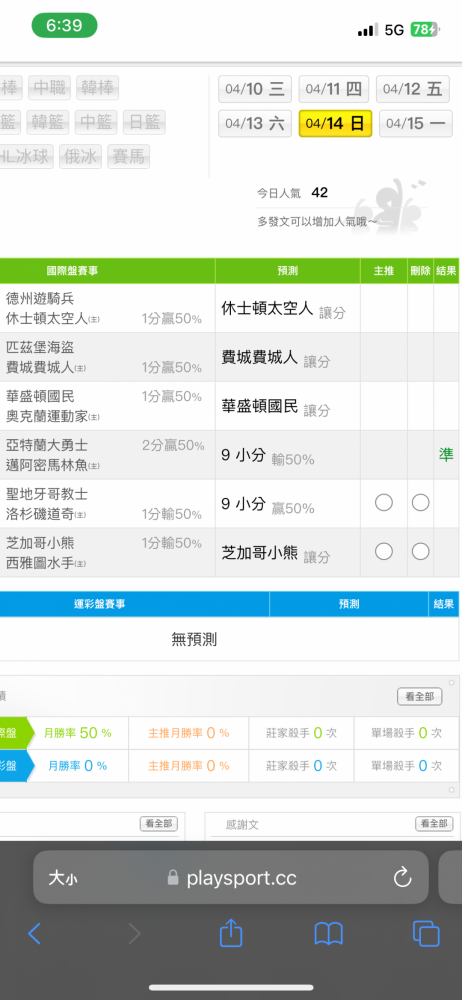Select the 04/14 日 date tab
Screen dimensions: 462x1000
[x=335, y=123]
